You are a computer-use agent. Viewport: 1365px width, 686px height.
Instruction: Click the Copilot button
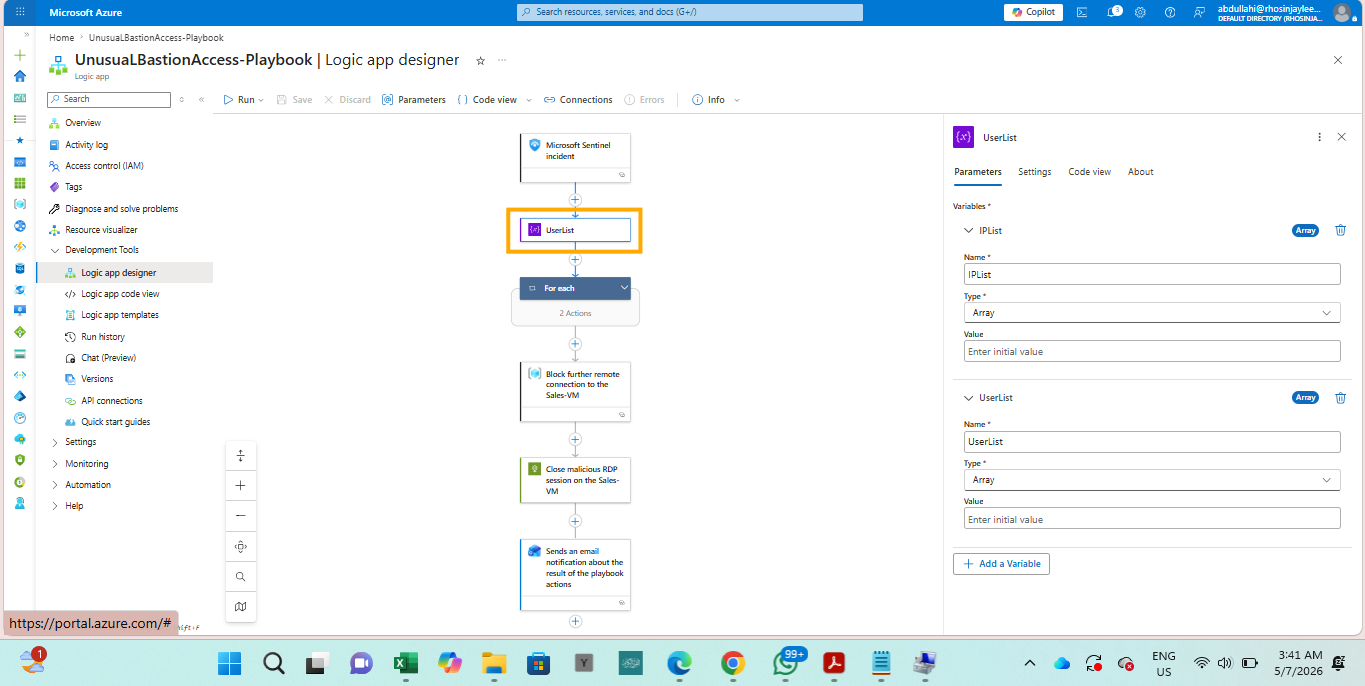click(1034, 12)
